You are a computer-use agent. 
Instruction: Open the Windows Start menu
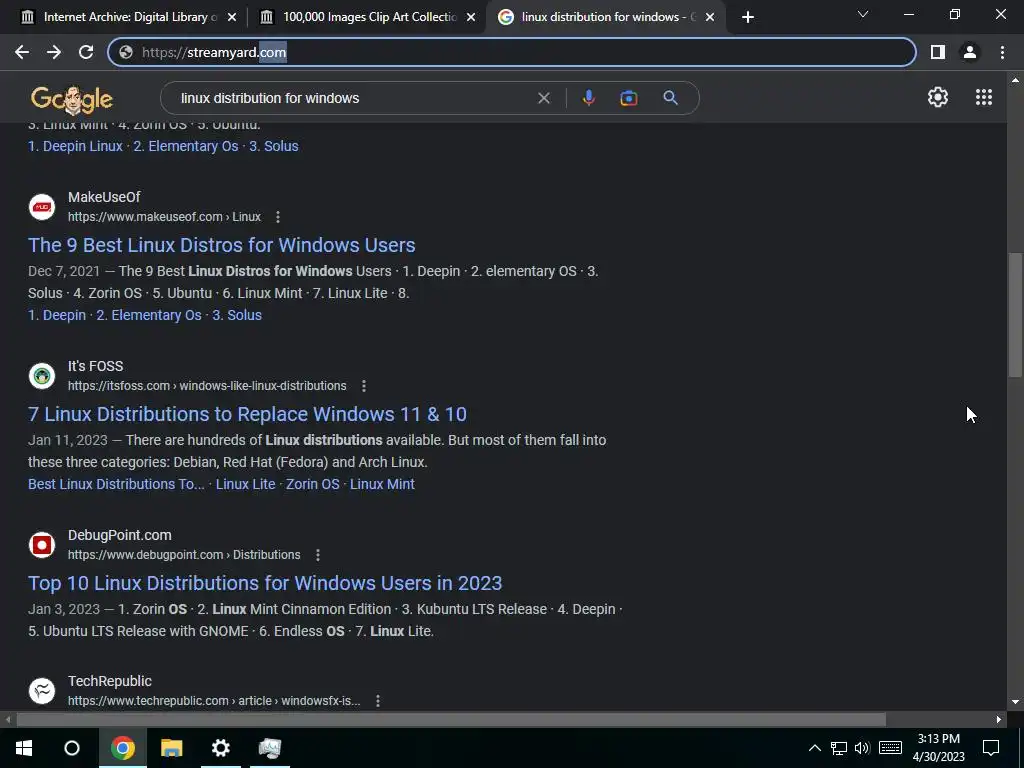click(24, 748)
